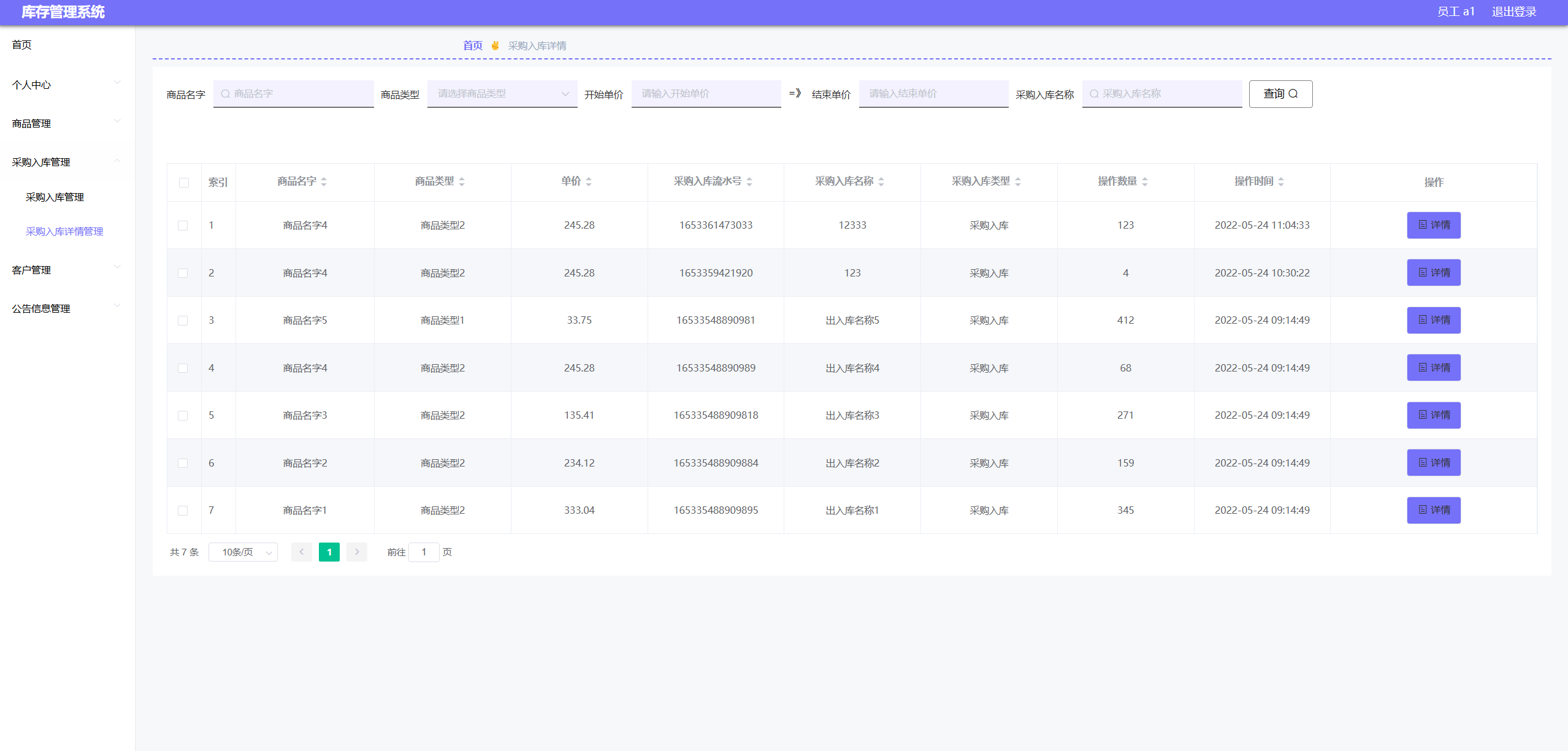Screen dimensions: 1568x751
Task: Click the 开始单价 input field
Action: pyautogui.click(x=706, y=94)
